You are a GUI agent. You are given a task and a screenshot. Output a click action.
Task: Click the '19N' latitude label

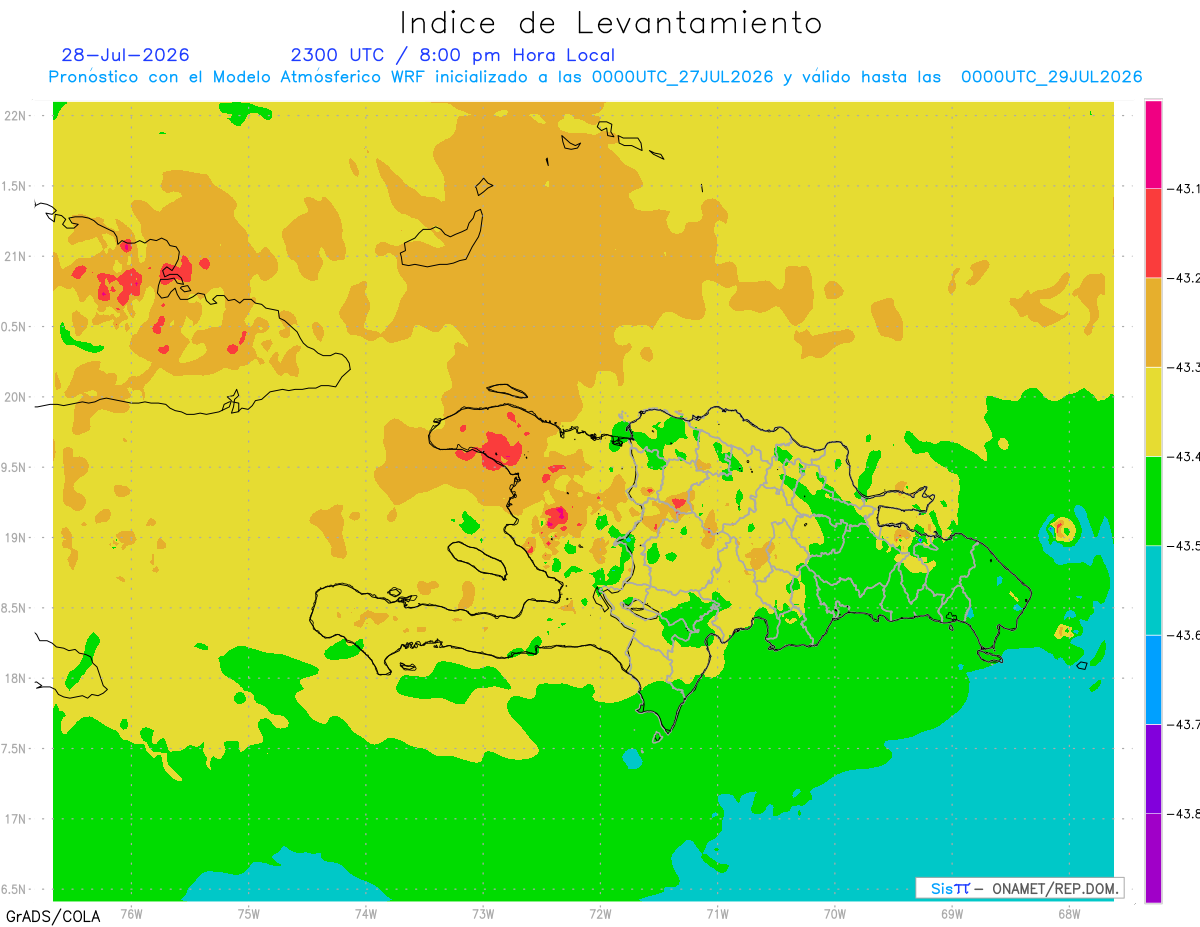pos(17,537)
